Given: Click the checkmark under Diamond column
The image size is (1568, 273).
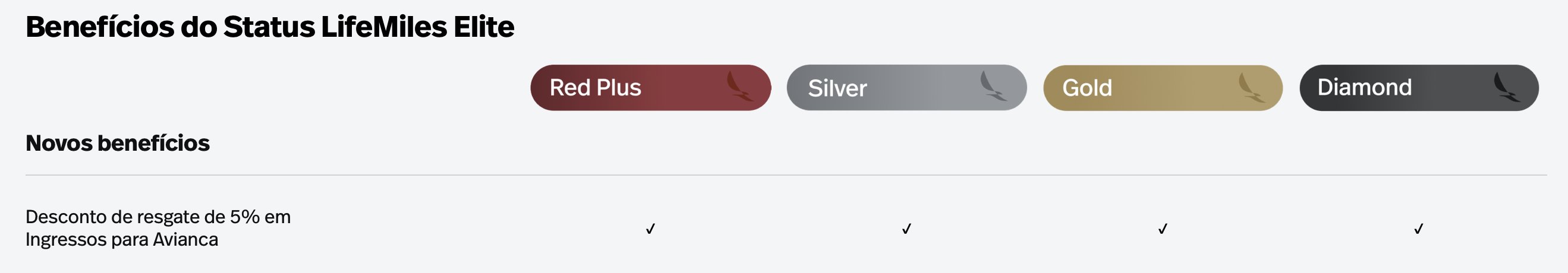Looking at the screenshot, I should 1418,228.
